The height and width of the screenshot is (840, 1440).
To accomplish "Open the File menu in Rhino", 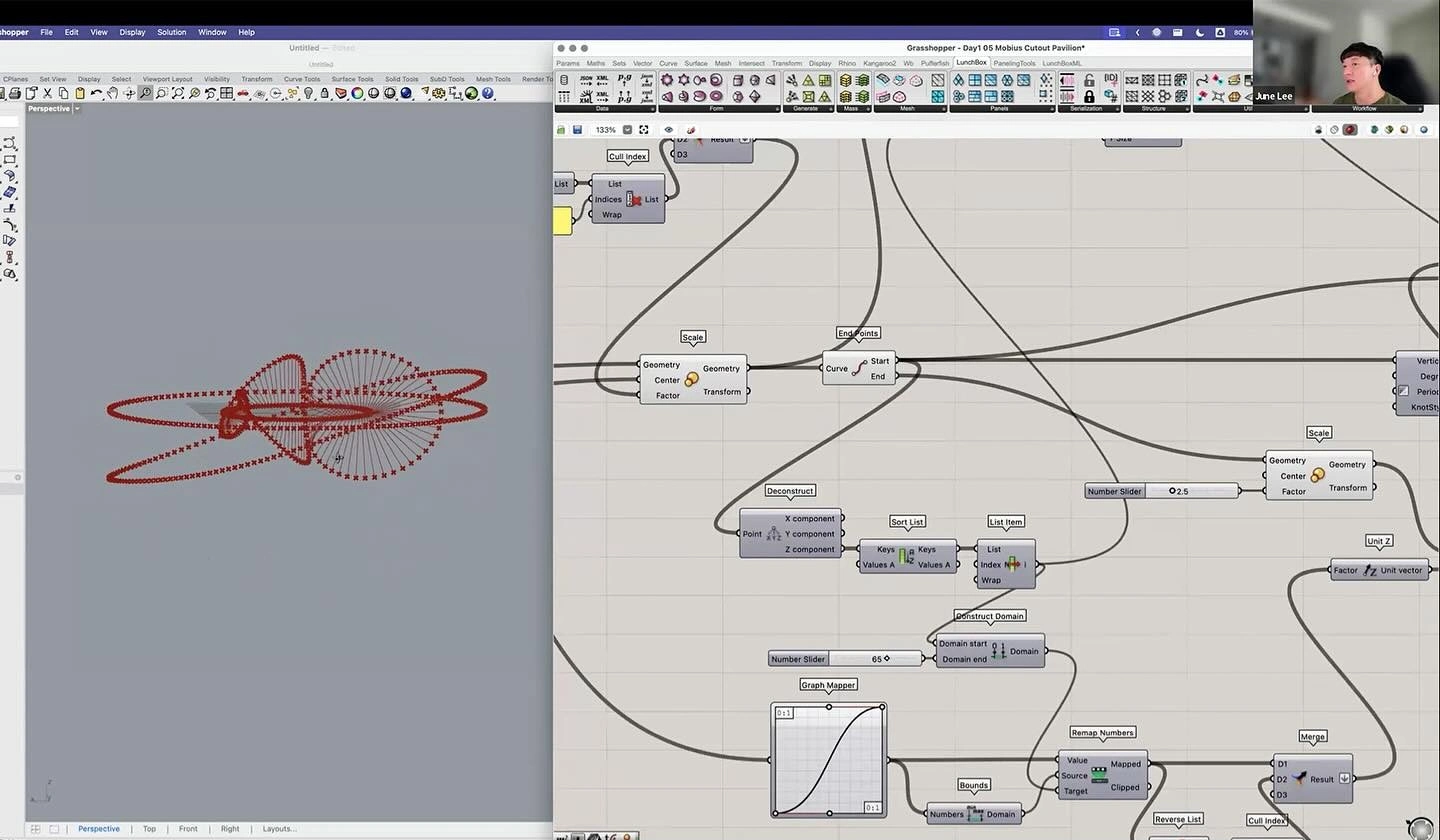I will 46,32.
